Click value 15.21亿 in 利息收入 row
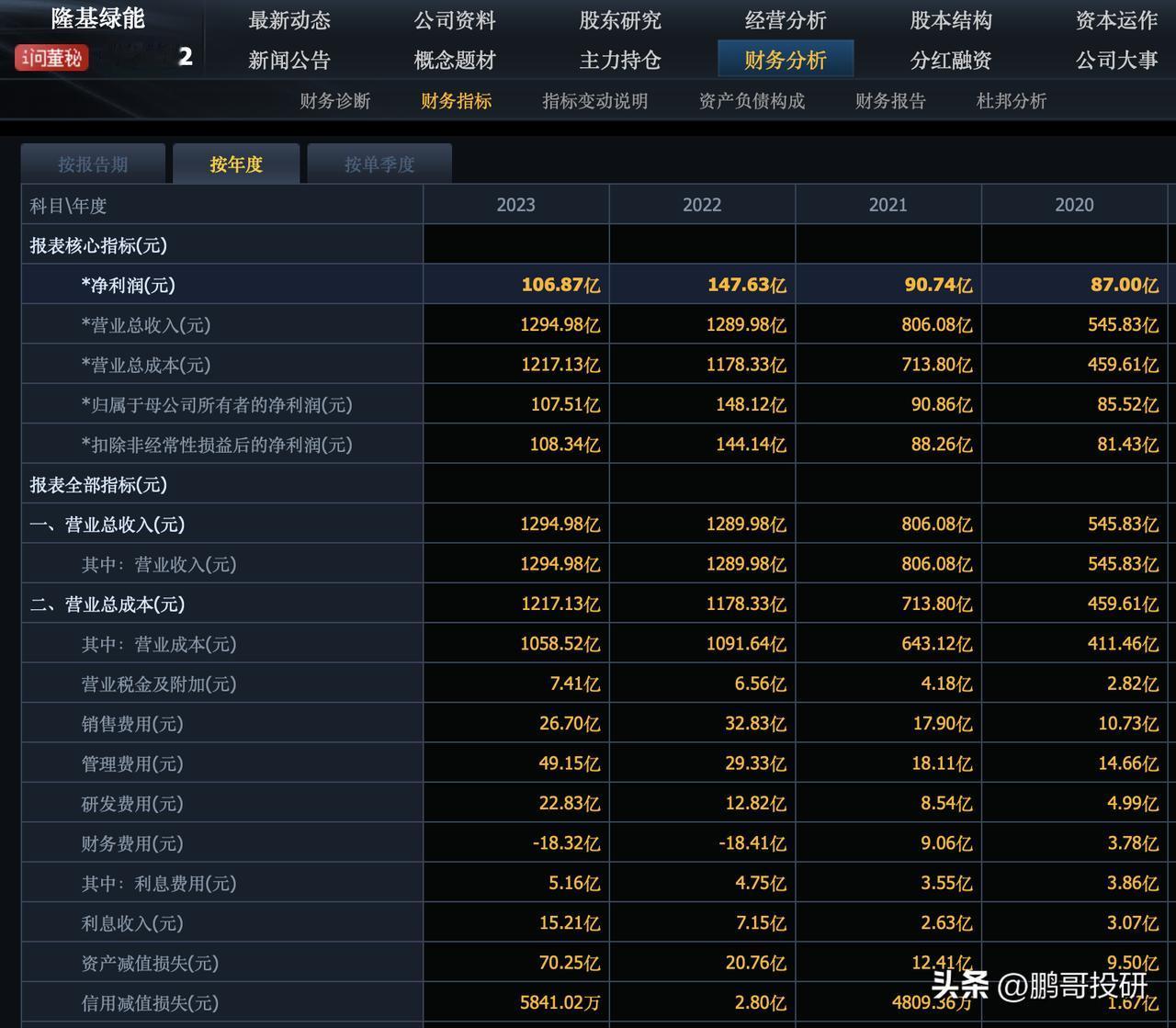The image size is (1176, 1028). point(570,923)
